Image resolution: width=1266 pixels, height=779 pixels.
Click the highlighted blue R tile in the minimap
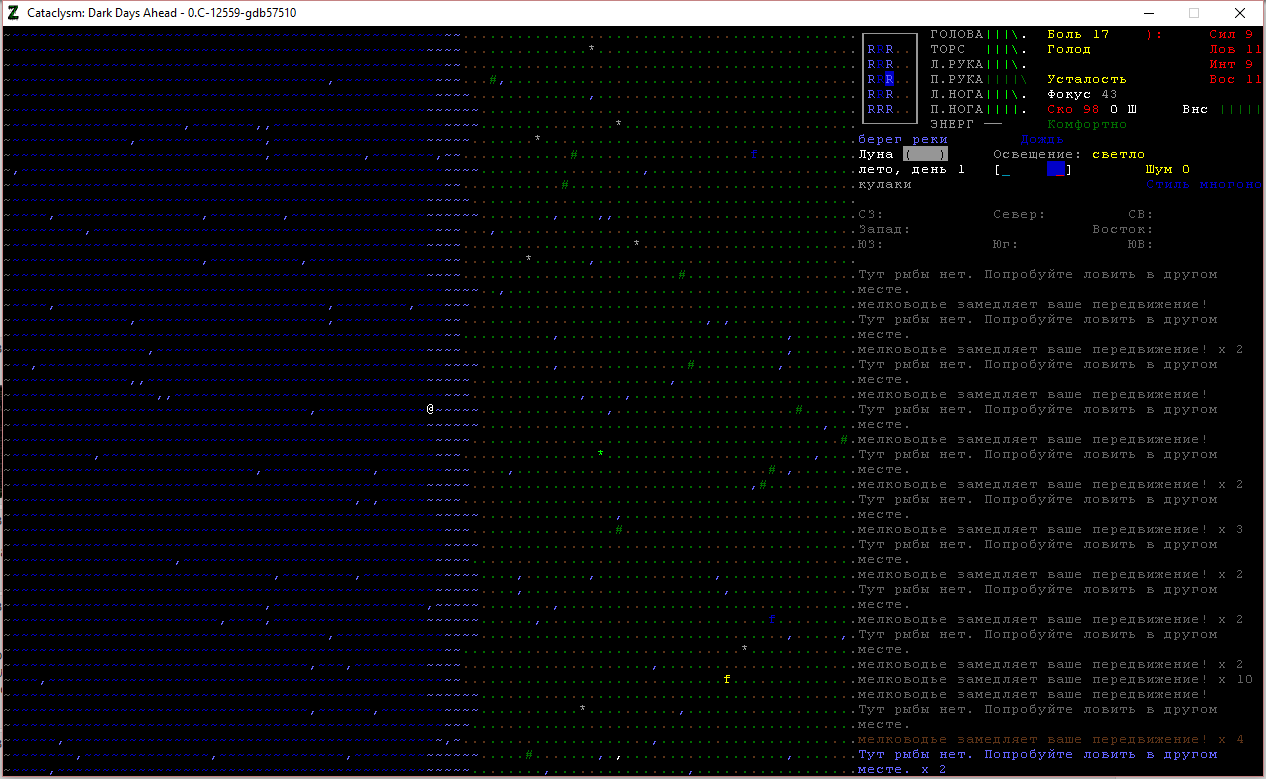(889, 79)
